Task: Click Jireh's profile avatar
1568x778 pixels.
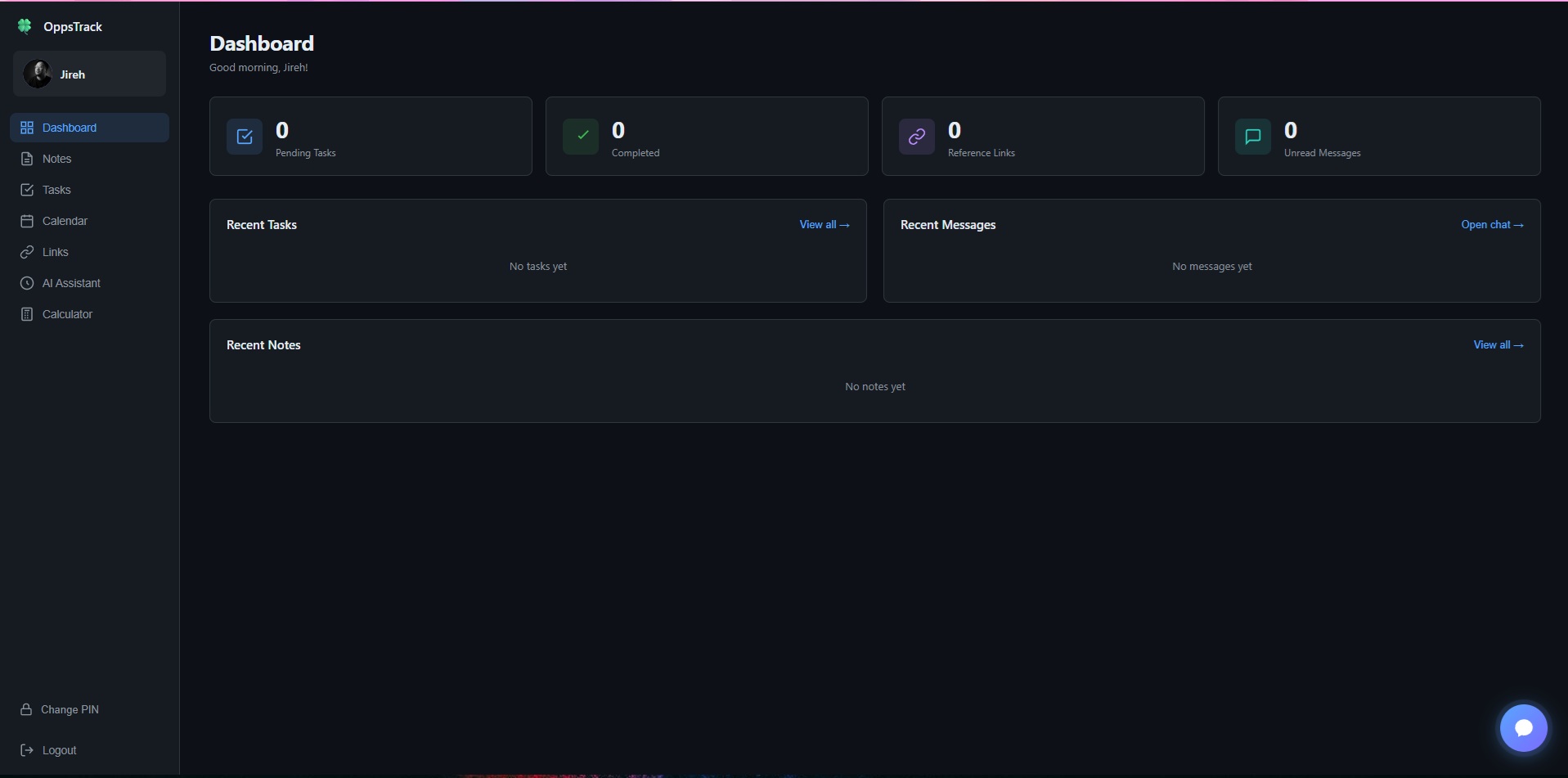Action: 38,74
